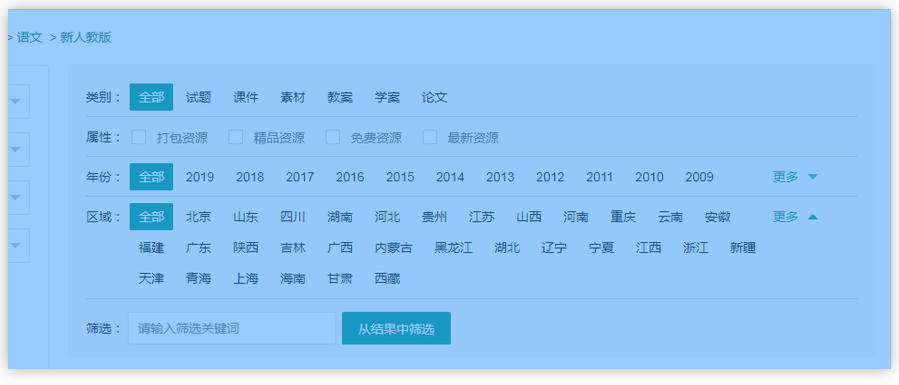
Task: Select the 教案 category
Action: pyautogui.click(x=340, y=97)
